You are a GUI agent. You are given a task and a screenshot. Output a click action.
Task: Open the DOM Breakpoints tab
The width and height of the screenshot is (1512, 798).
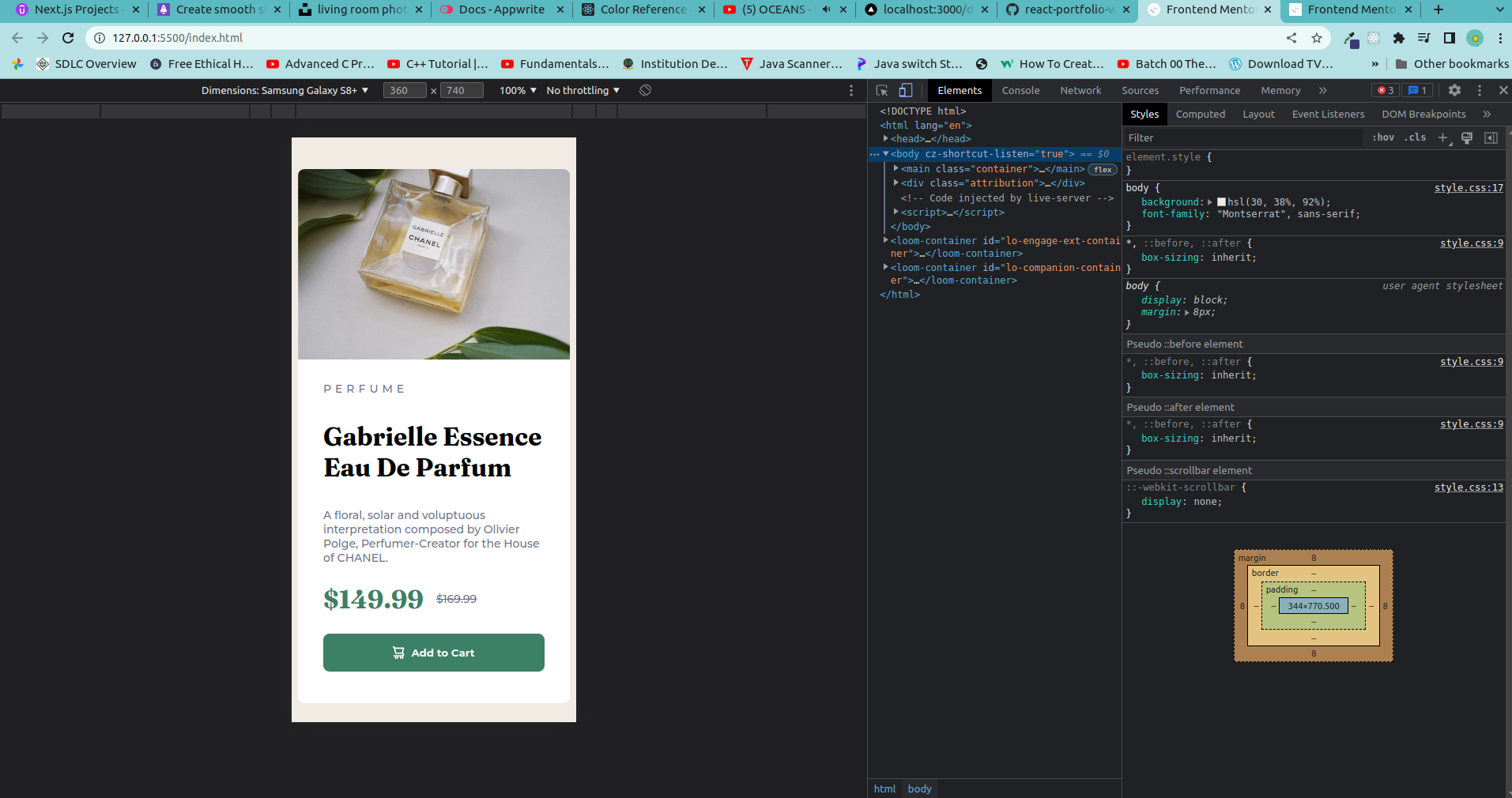[1423, 114]
